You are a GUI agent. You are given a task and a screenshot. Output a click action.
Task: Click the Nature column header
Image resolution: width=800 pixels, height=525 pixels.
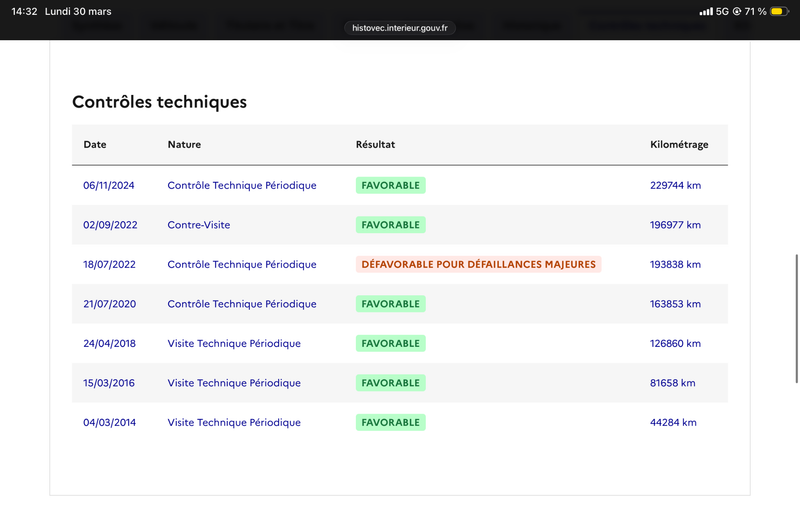pos(184,145)
